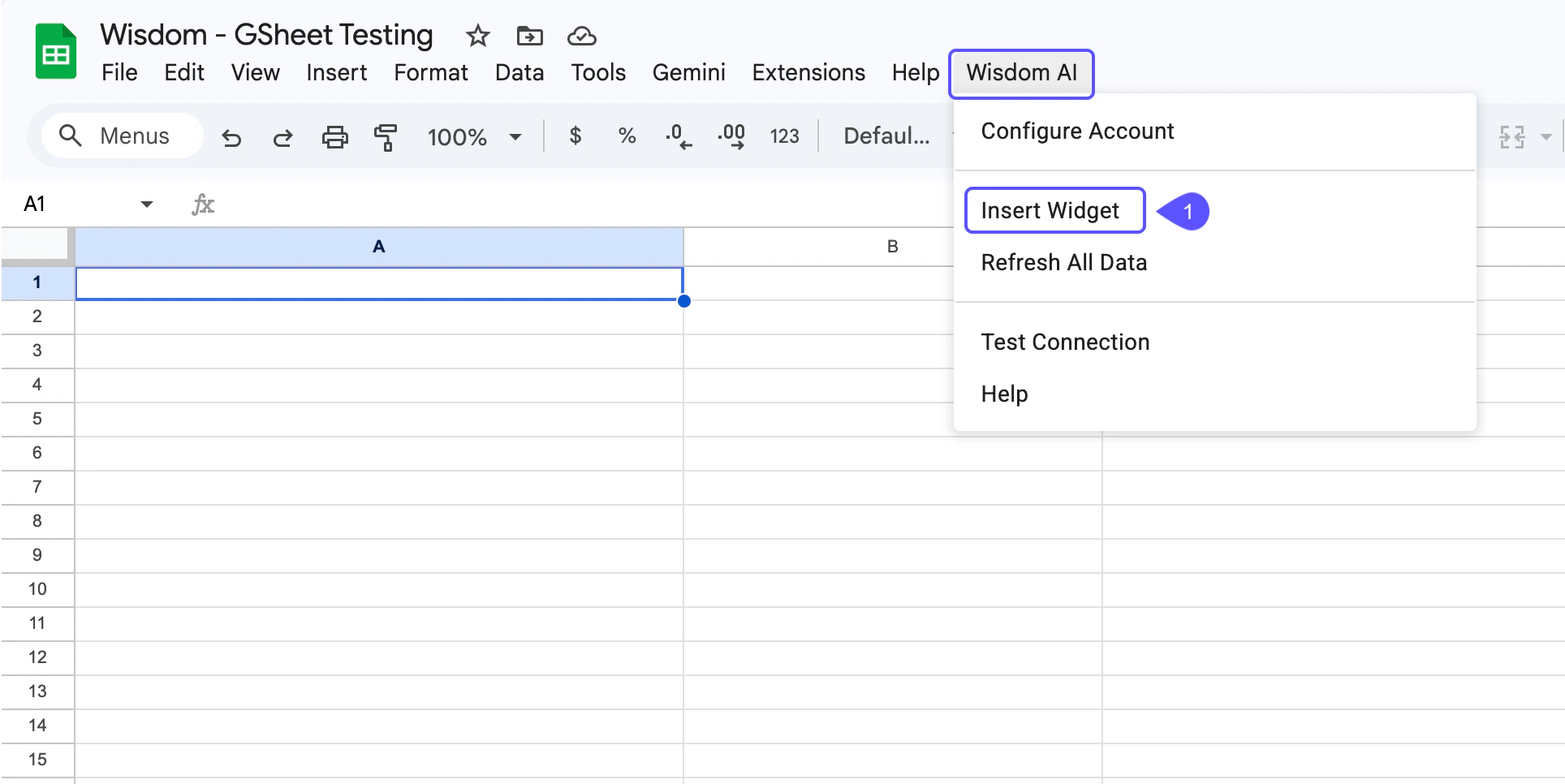Open the Insert menu
Viewport: 1565px width, 784px height.
(x=336, y=72)
